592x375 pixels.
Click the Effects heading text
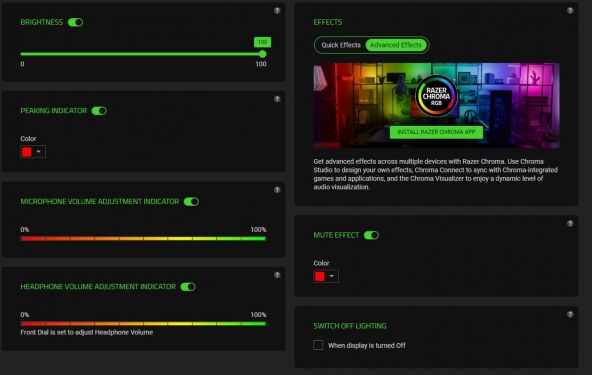tap(328, 22)
